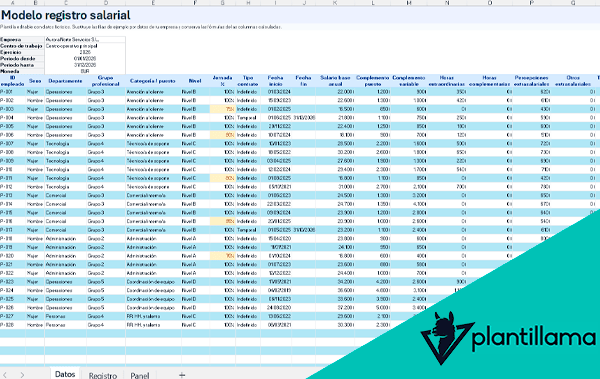The width and height of the screenshot is (600, 379).
Task: Select the 'Jornada %' column header
Action: click(222, 81)
